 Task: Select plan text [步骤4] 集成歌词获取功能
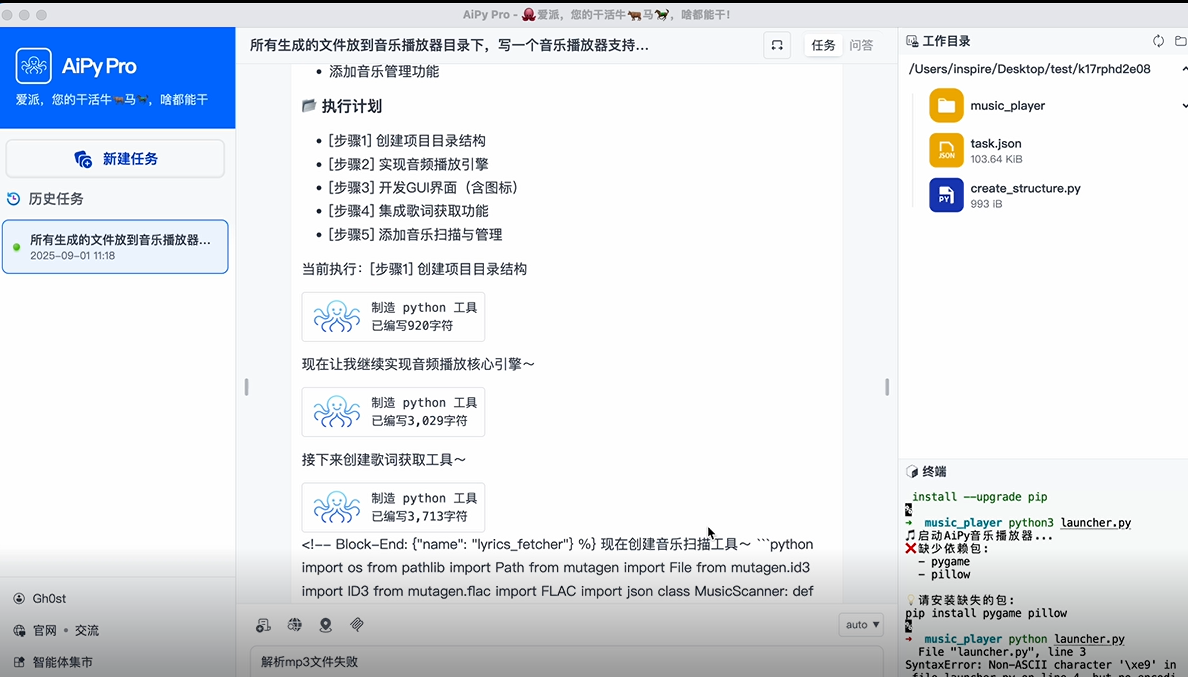click(408, 211)
